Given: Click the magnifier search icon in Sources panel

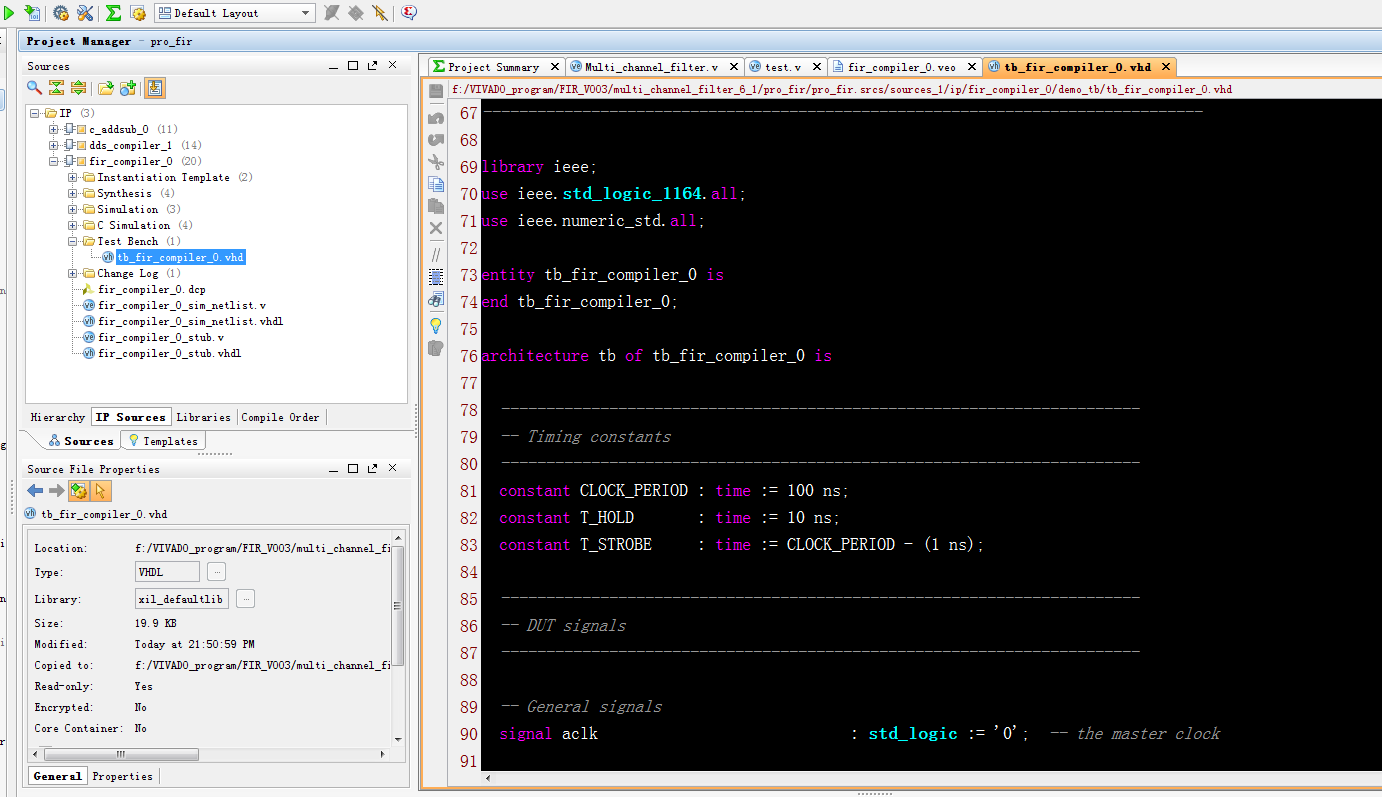Looking at the screenshot, I should click(x=34, y=88).
